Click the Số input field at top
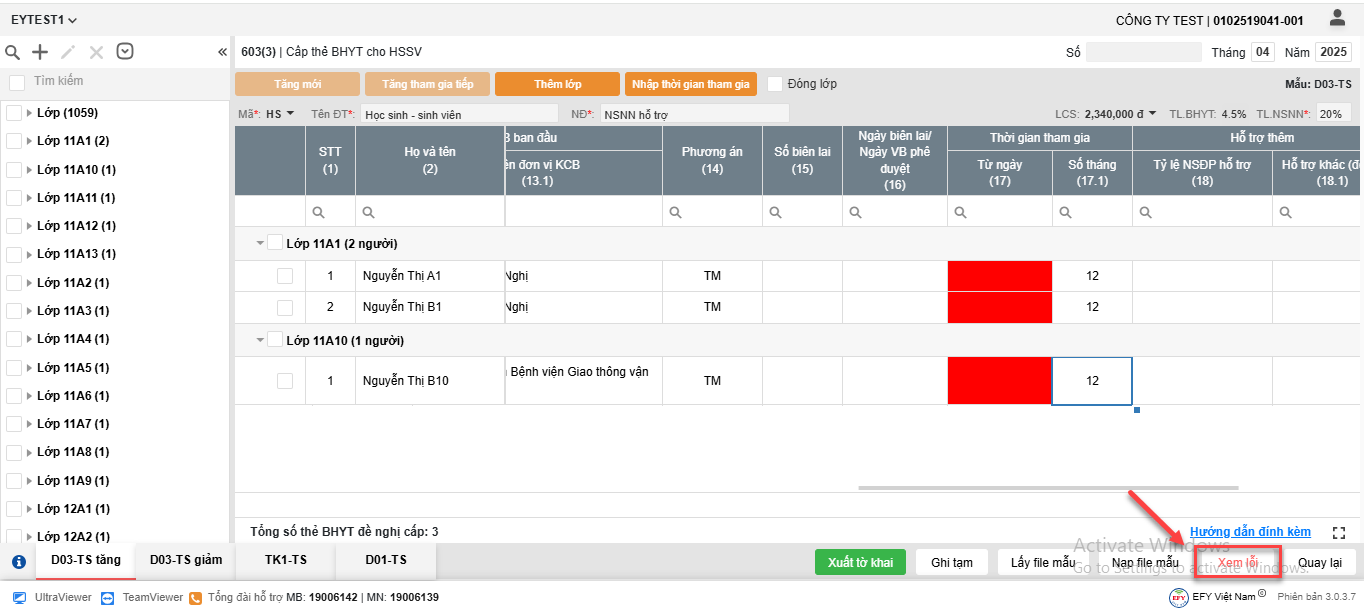 point(1143,52)
